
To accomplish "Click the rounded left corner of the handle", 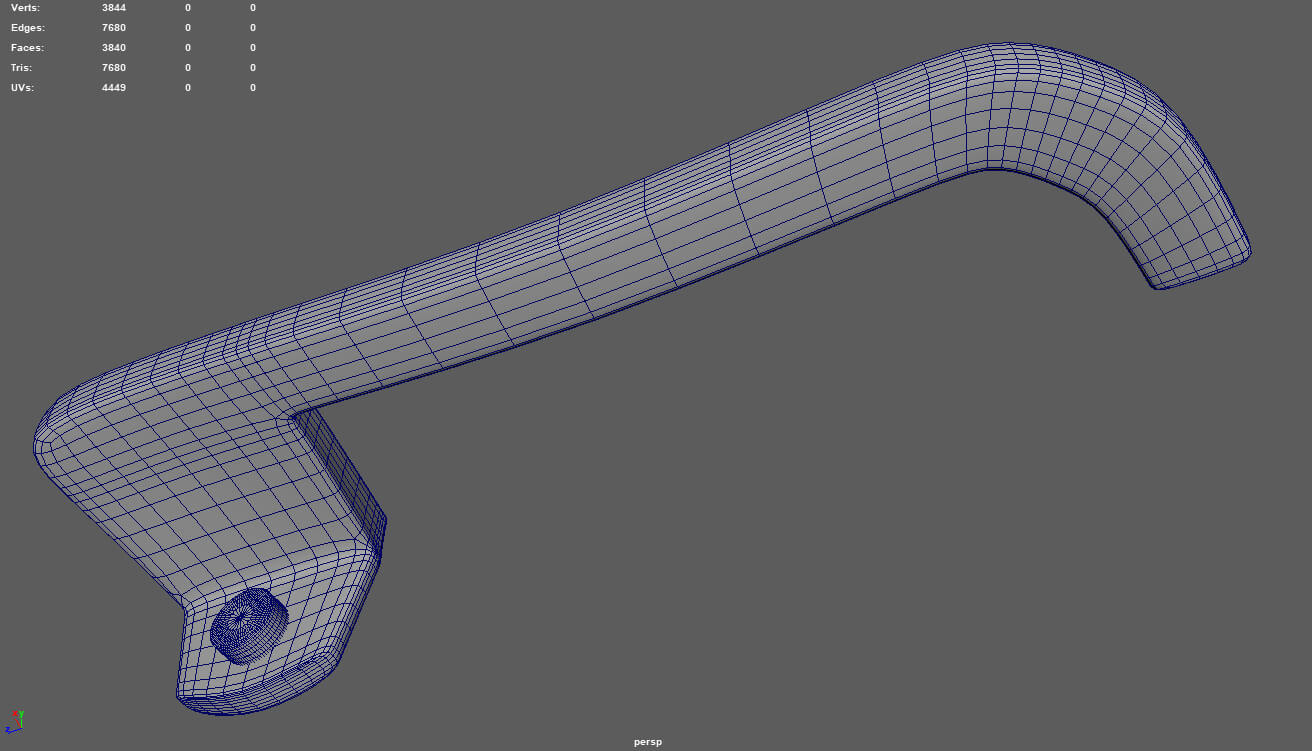I will [60, 440].
